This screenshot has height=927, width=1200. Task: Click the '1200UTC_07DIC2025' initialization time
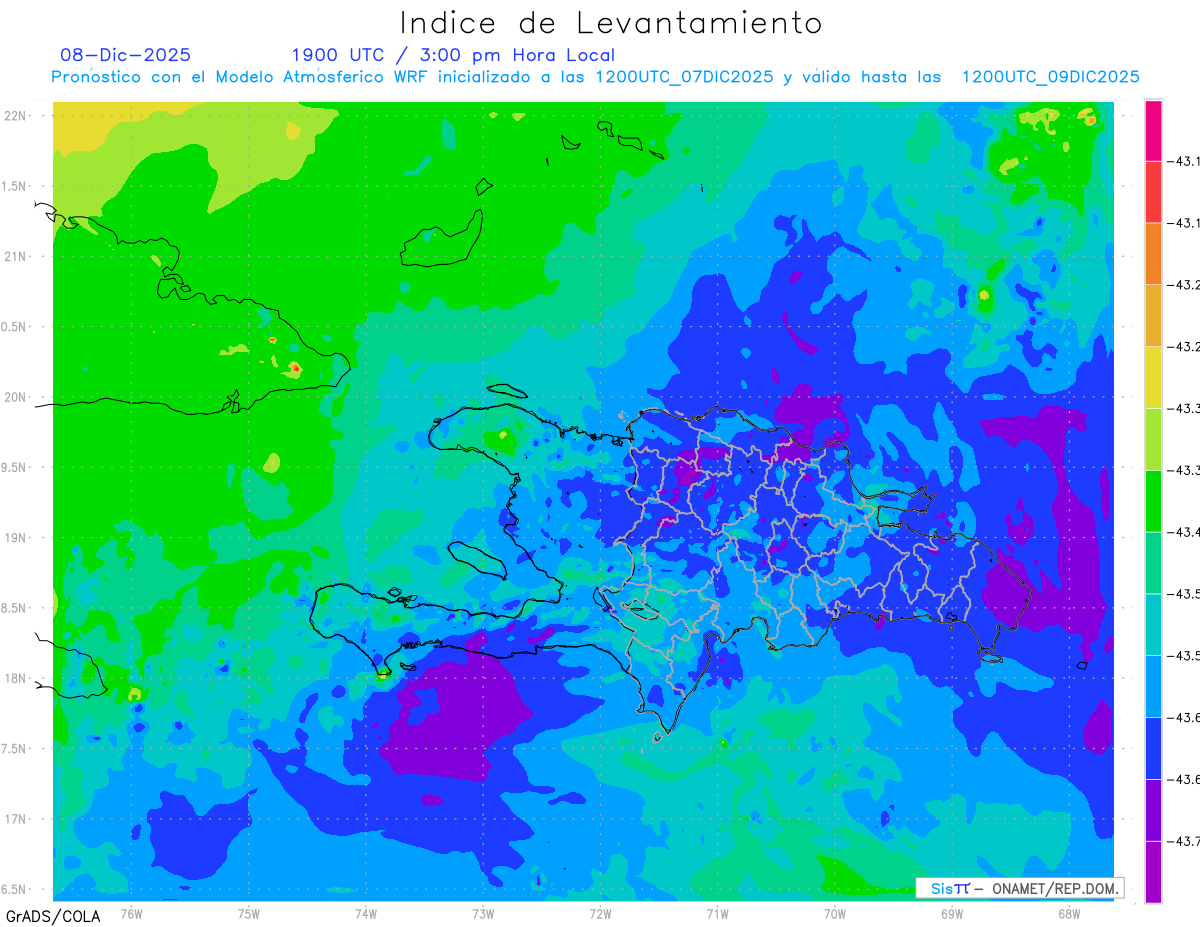pos(684,77)
